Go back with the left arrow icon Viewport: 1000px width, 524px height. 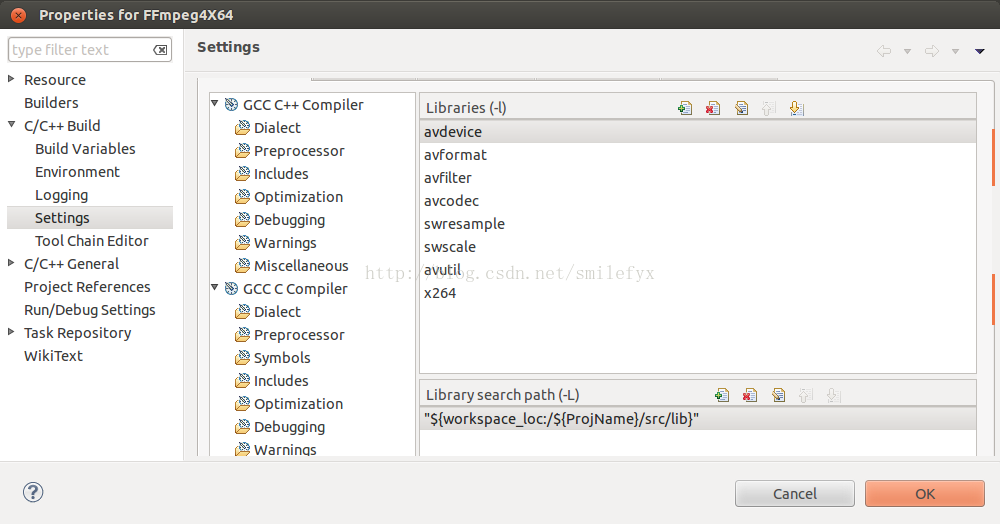(884, 51)
